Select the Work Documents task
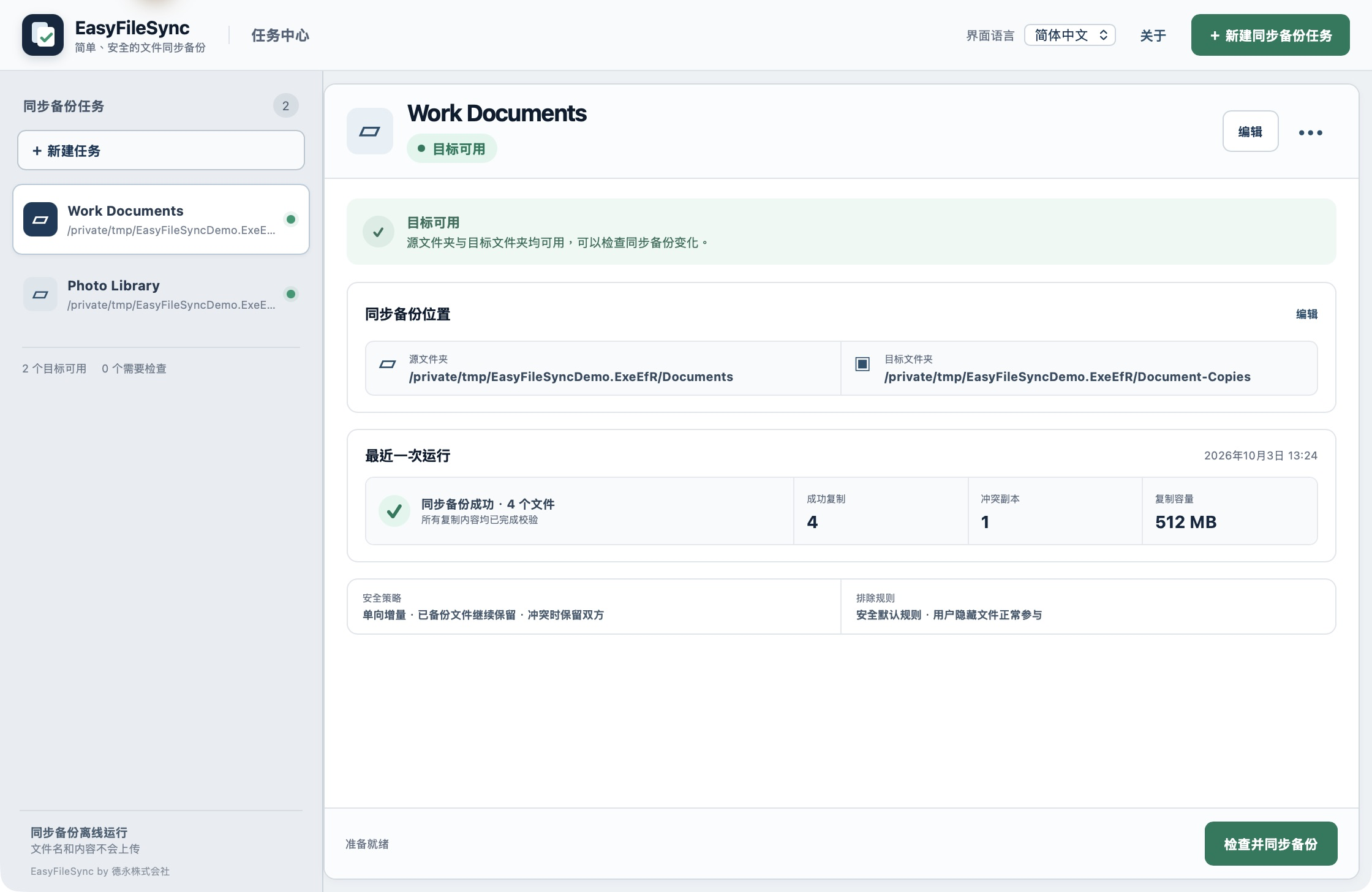This screenshot has width=1372, height=892. coord(161,219)
